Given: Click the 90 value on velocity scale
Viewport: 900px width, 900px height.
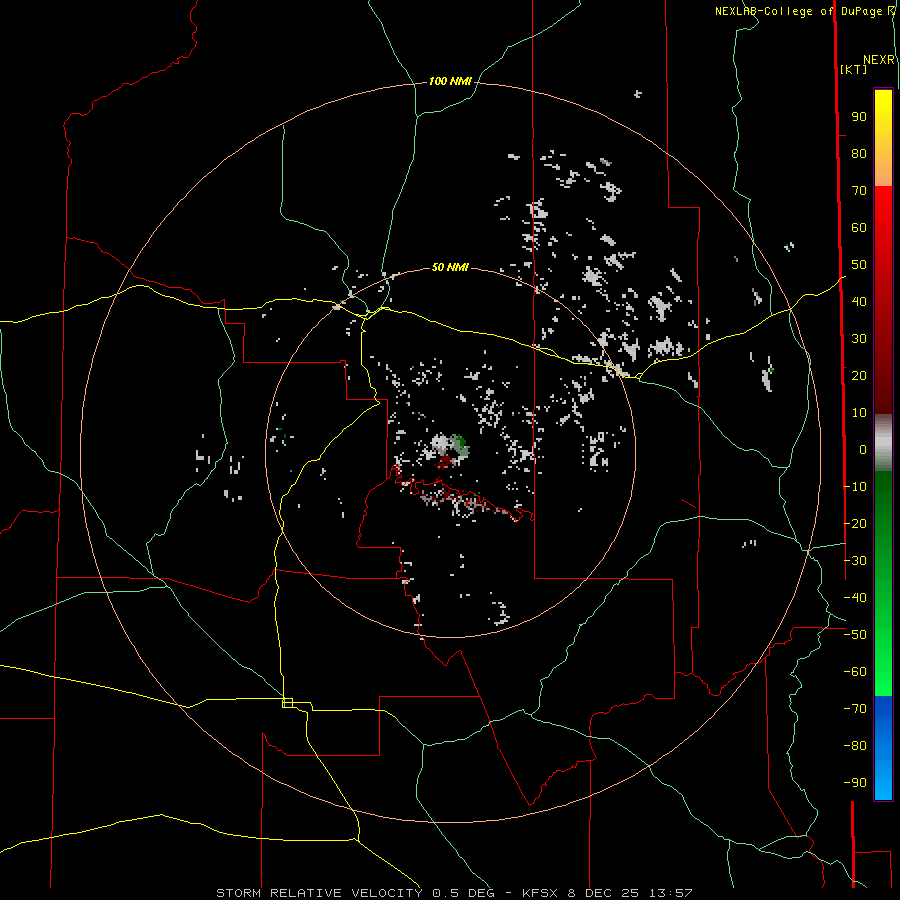Looking at the screenshot, I should (859, 117).
